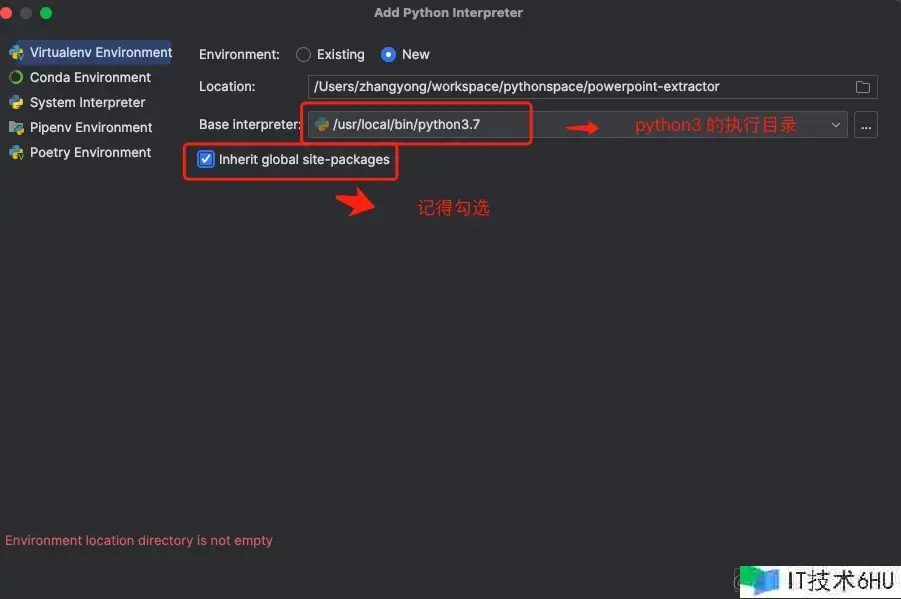The width and height of the screenshot is (901, 599).
Task: Click the green maximize window button
Action: [x=46, y=13]
